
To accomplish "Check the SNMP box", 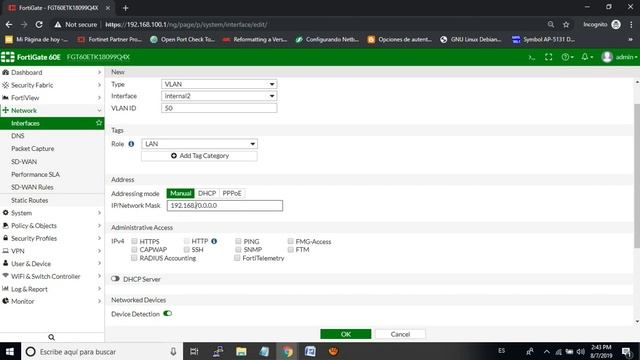I will (x=238, y=249).
